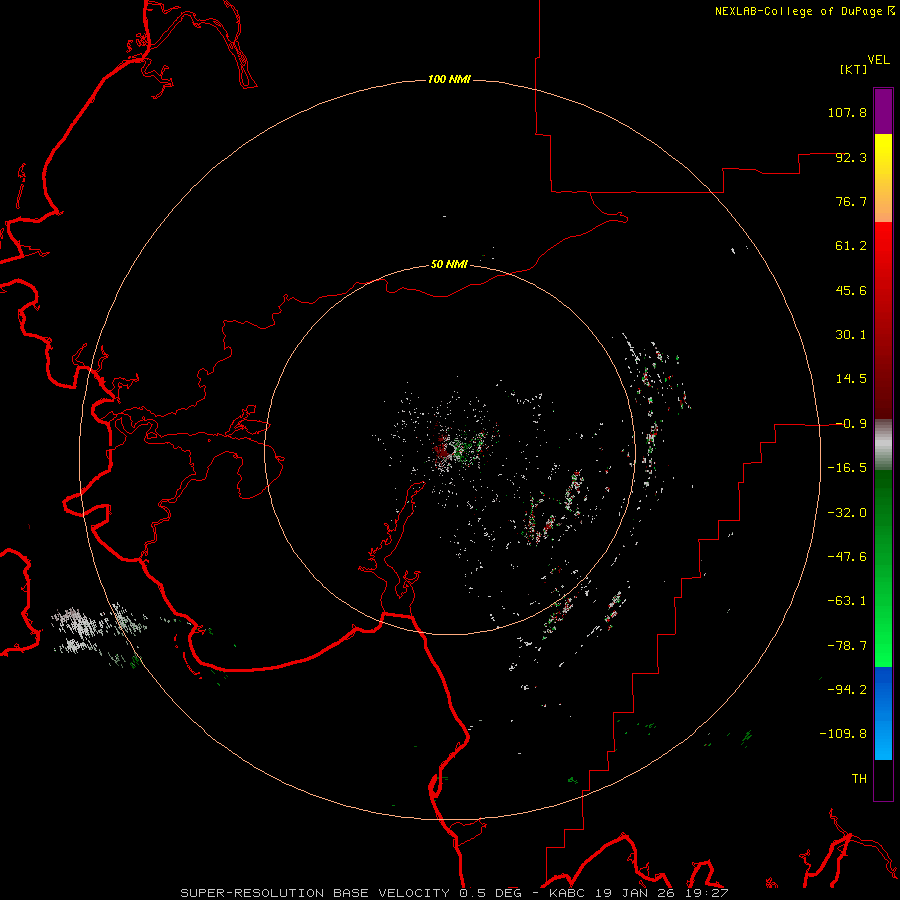The height and width of the screenshot is (900, 900).
Task: Click the Super-Resolution Base Velocity caption
Action: pyautogui.click(x=455, y=893)
